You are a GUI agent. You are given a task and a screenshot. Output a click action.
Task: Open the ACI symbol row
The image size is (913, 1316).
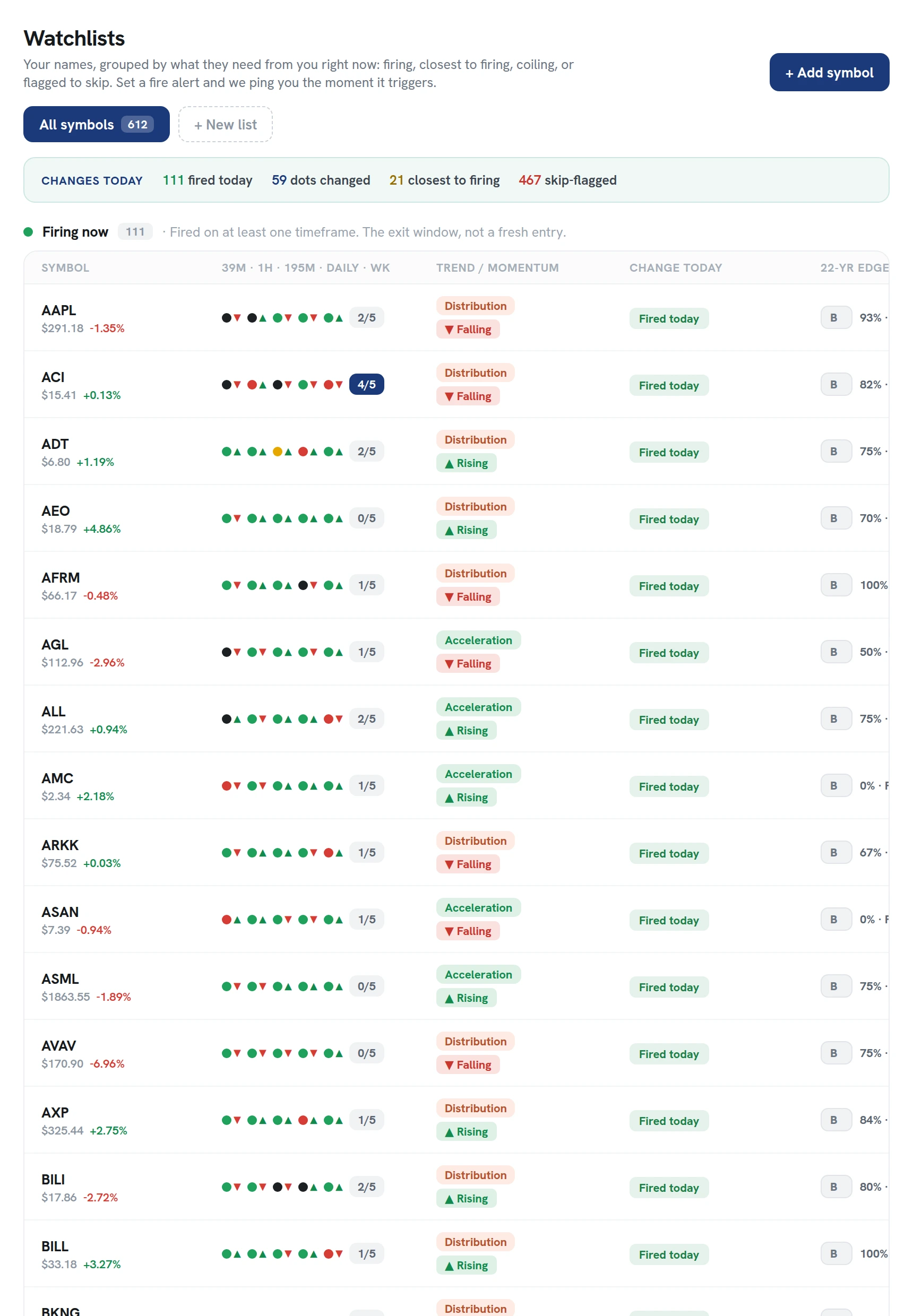coord(456,384)
